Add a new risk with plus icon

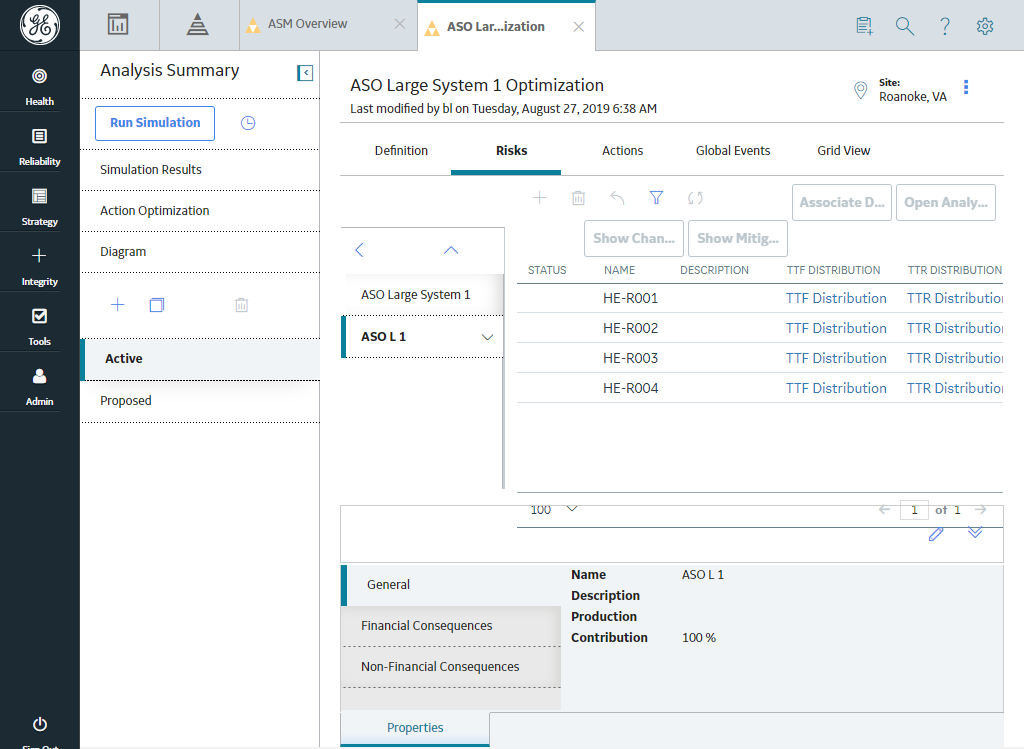click(x=539, y=198)
